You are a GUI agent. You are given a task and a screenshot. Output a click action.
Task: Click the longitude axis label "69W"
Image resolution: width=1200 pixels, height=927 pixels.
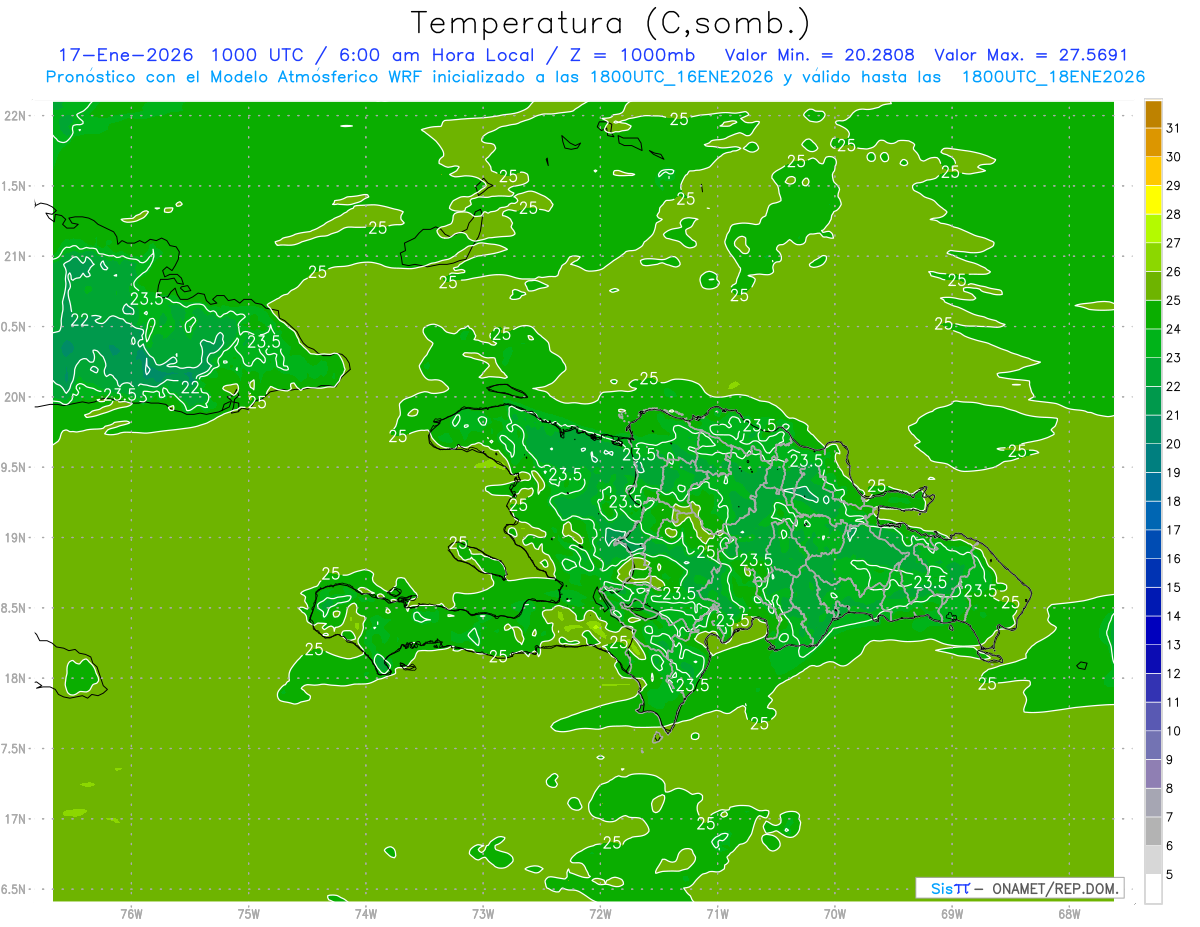(951, 913)
